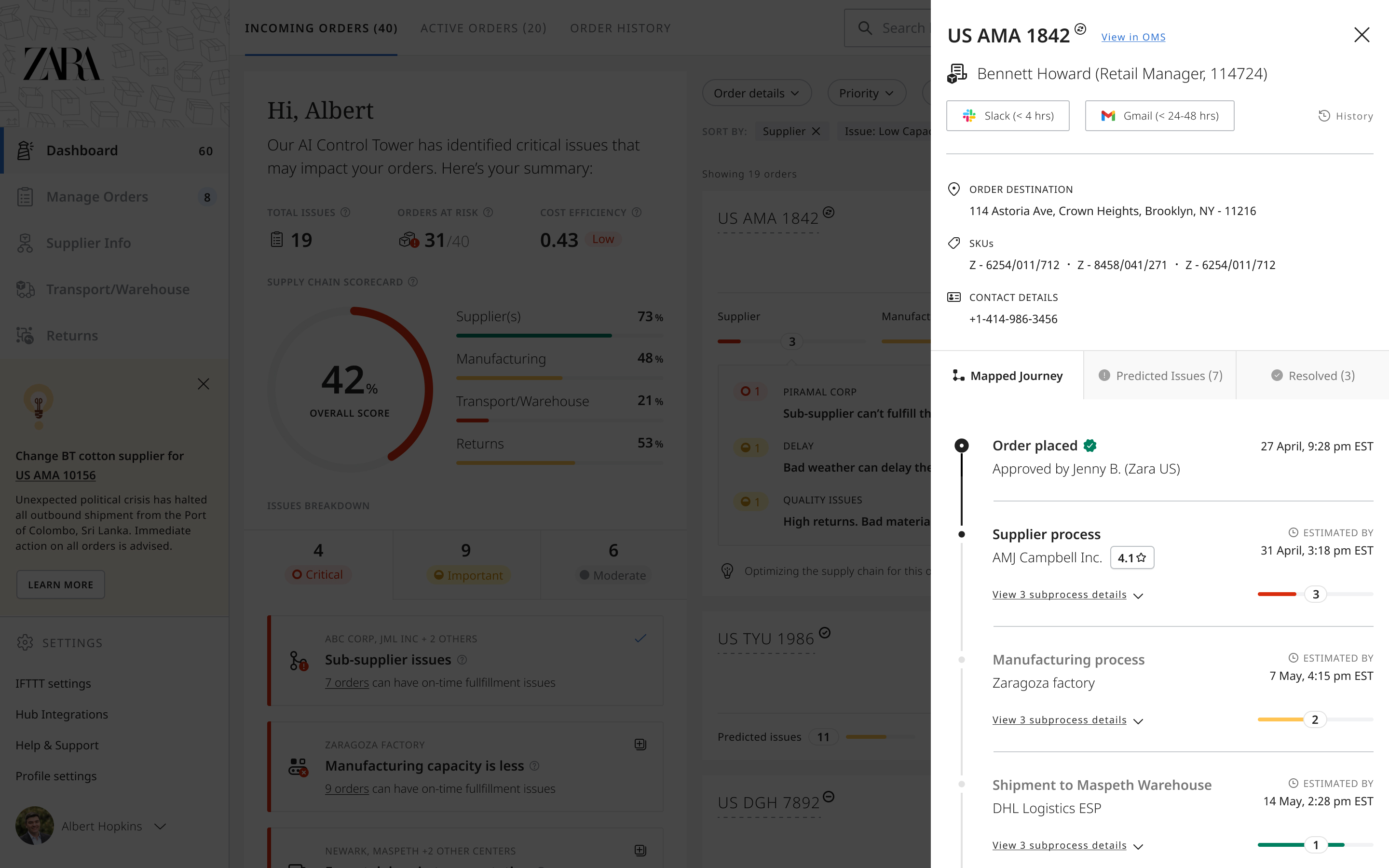
Task: Close the US AMA 1842 detail panel
Action: pos(1362,35)
